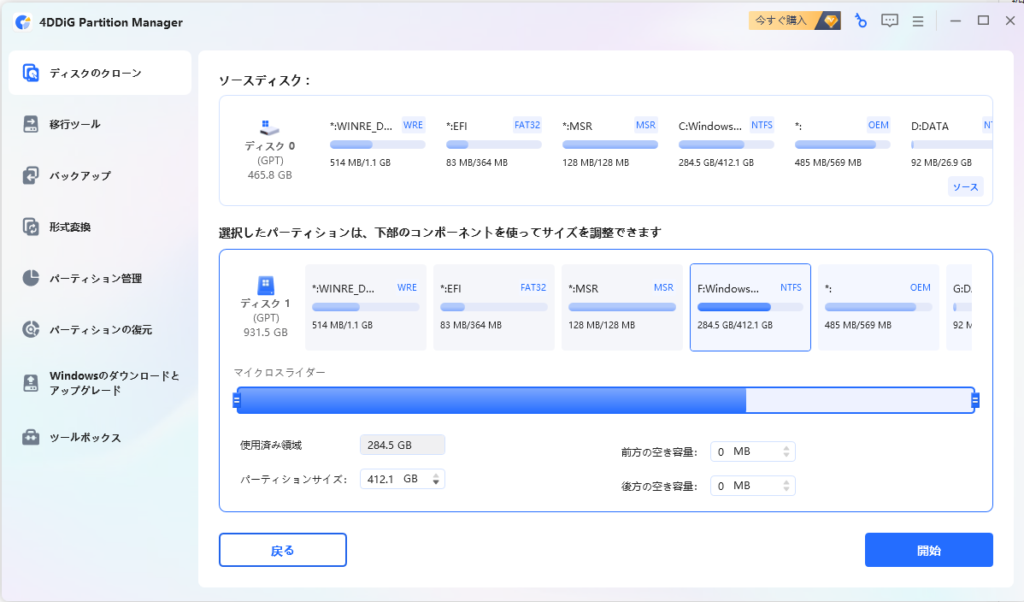
Task: Select target F:Windows... NTFS partition
Action: 750,308
